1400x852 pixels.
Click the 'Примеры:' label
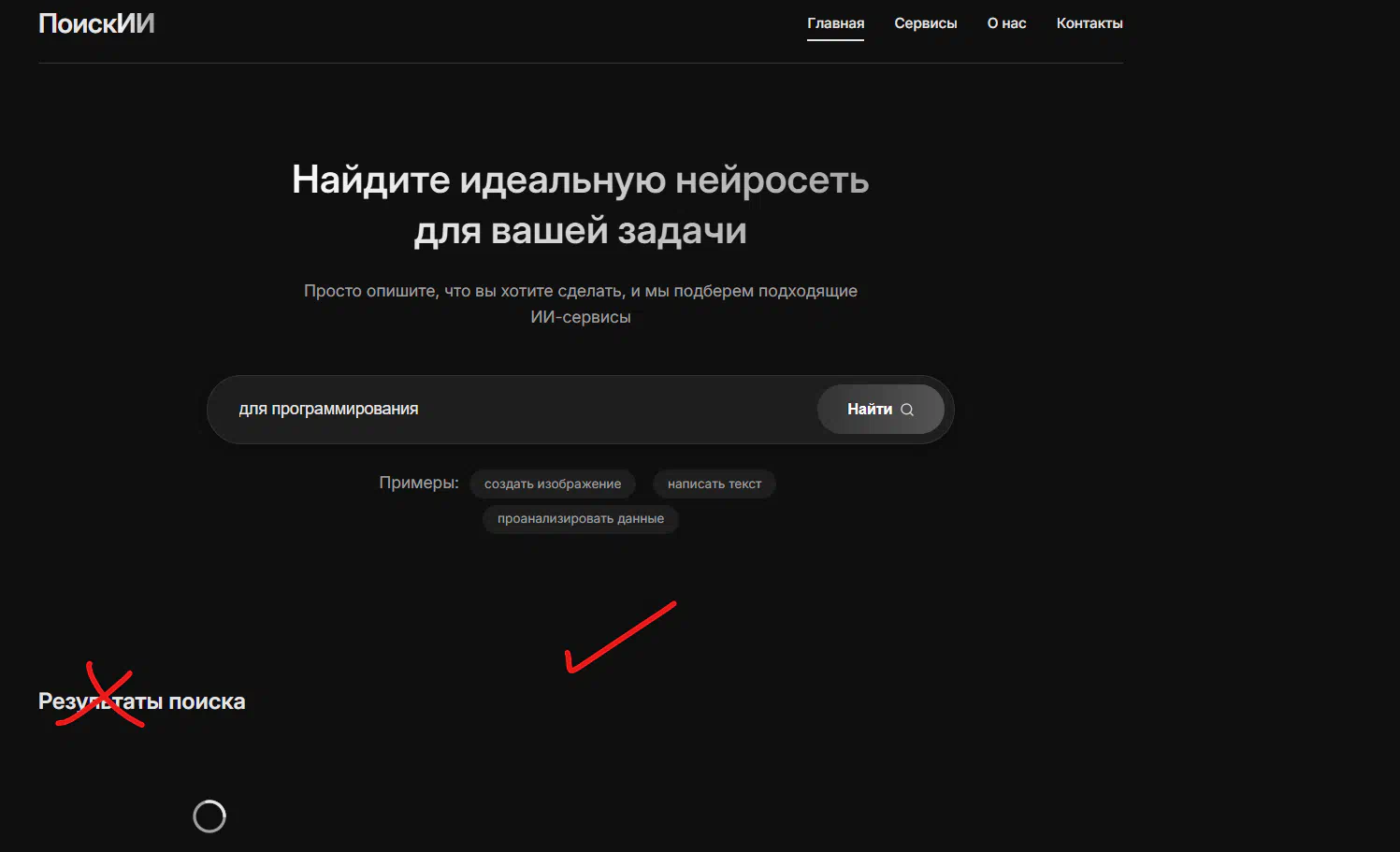pyautogui.click(x=418, y=483)
